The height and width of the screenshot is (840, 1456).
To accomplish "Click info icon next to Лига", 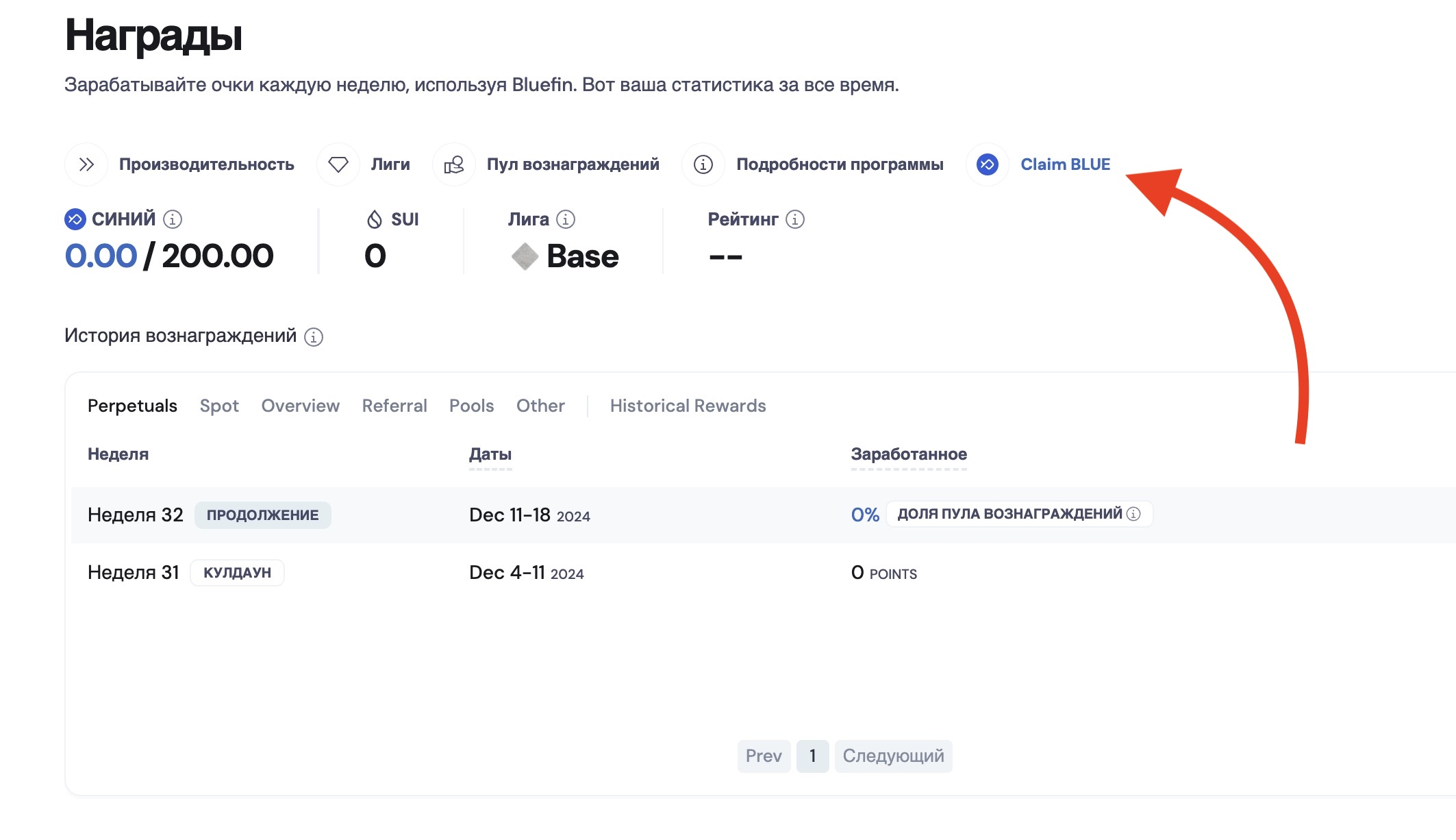I will coord(566,219).
